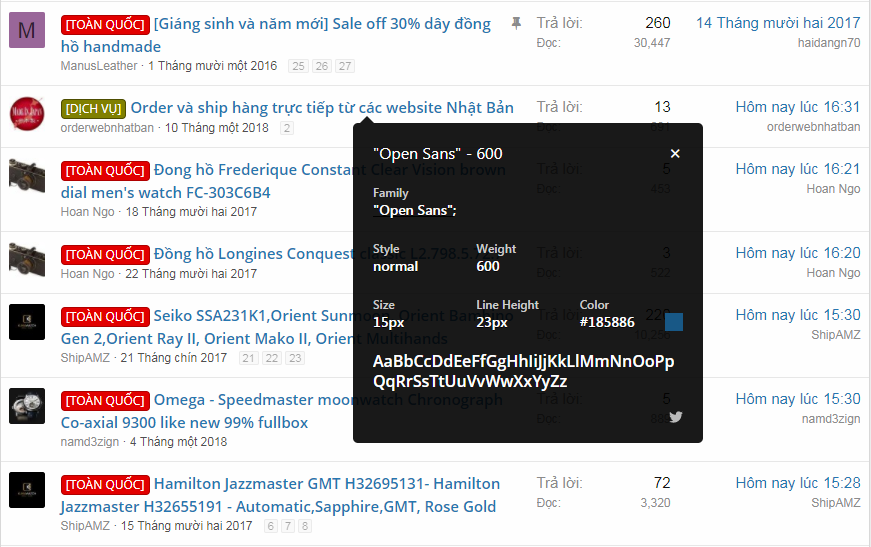Click the pin icon on Sale off thread
The image size is (871, 547).
tap(516, 23)
